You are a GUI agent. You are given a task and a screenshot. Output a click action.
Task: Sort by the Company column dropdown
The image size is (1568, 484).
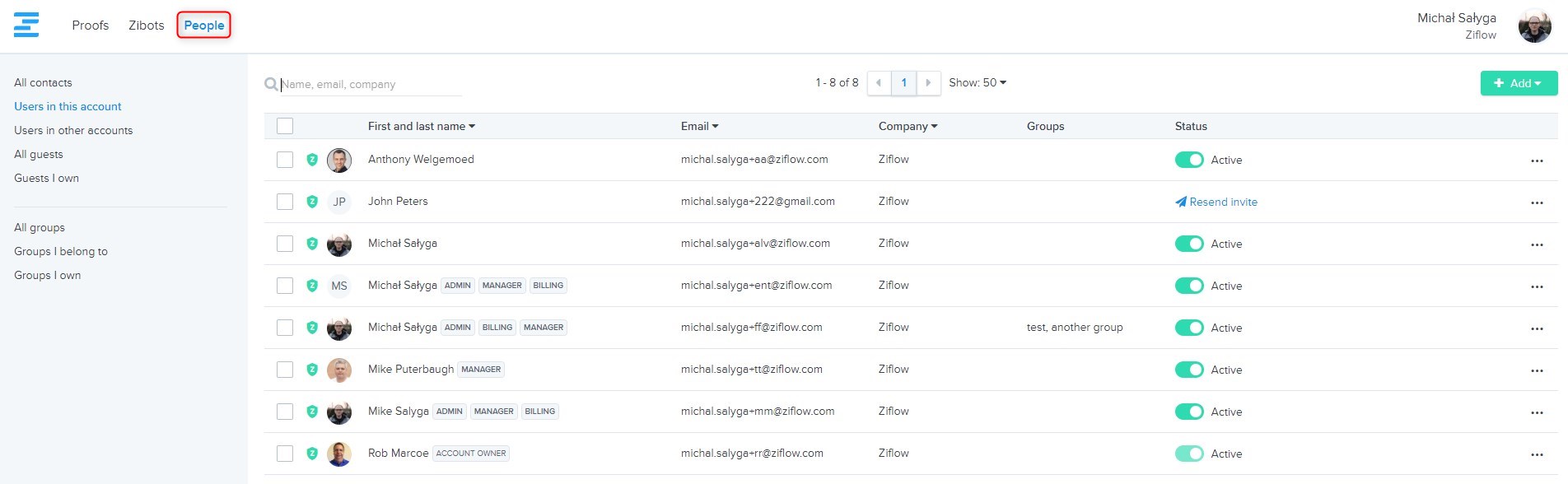[x=908, y=126]
